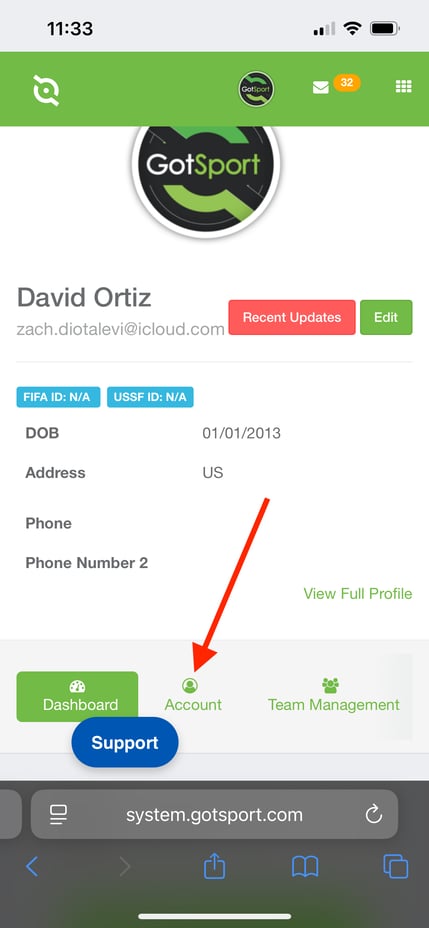Image resolution: width=429 pixels, height=928 pixels.
Task: Tap the 32 unread notification badge
Action: [x=347, y=83]
